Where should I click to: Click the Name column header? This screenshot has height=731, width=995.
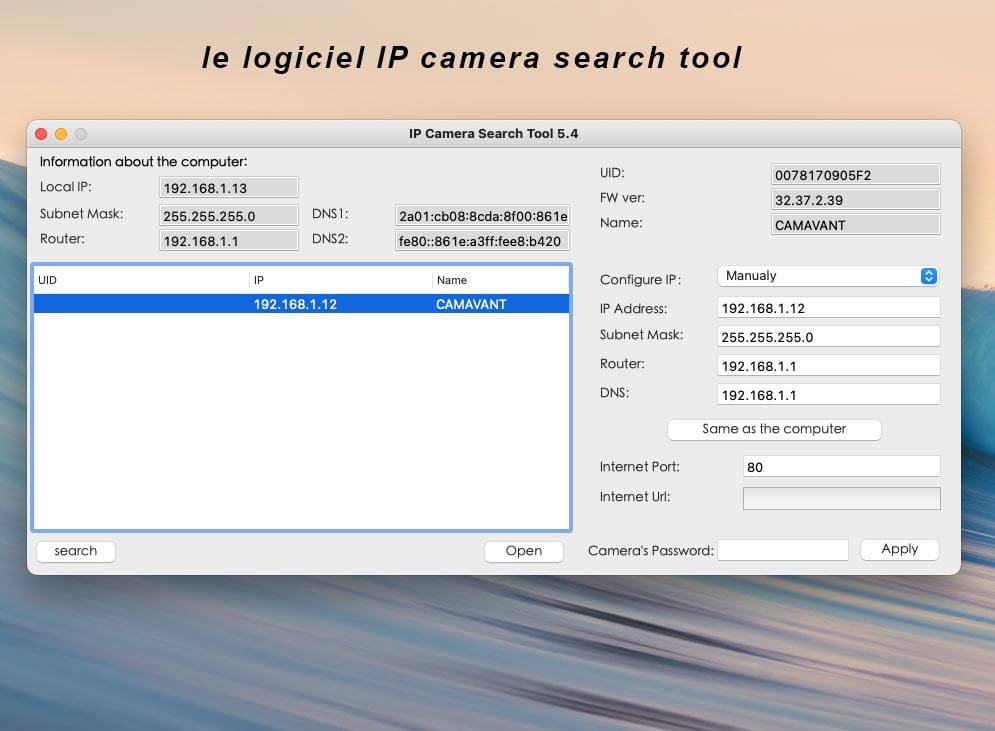click(x=500, y=280)
